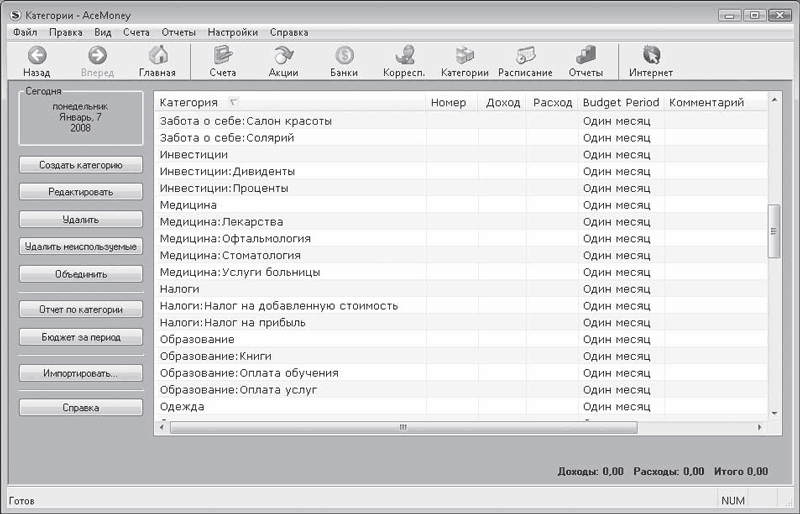Image resolution: width=800 pixels, height=514 pixels.
Task: Open the Правка menu
Action: (x=66, y=33)
